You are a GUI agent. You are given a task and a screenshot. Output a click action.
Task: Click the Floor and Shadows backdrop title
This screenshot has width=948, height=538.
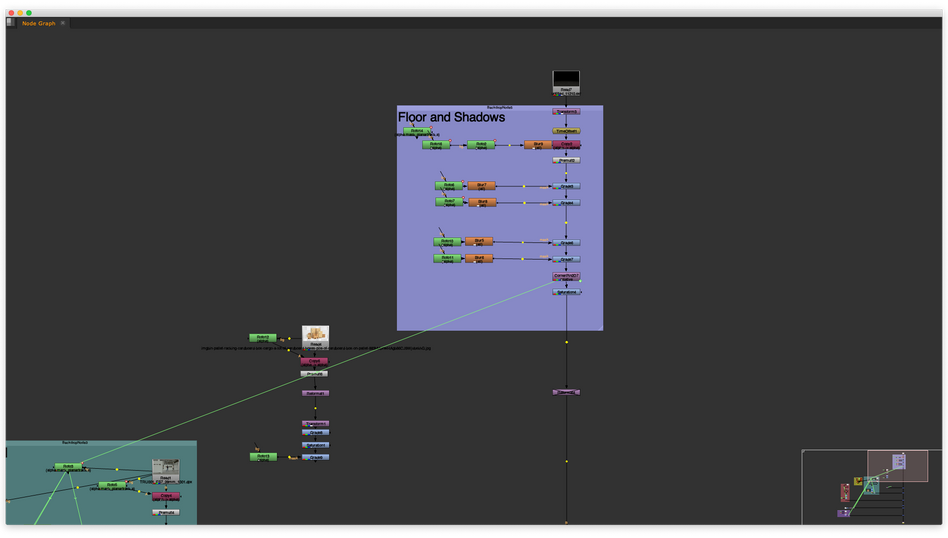click(452, 117)
